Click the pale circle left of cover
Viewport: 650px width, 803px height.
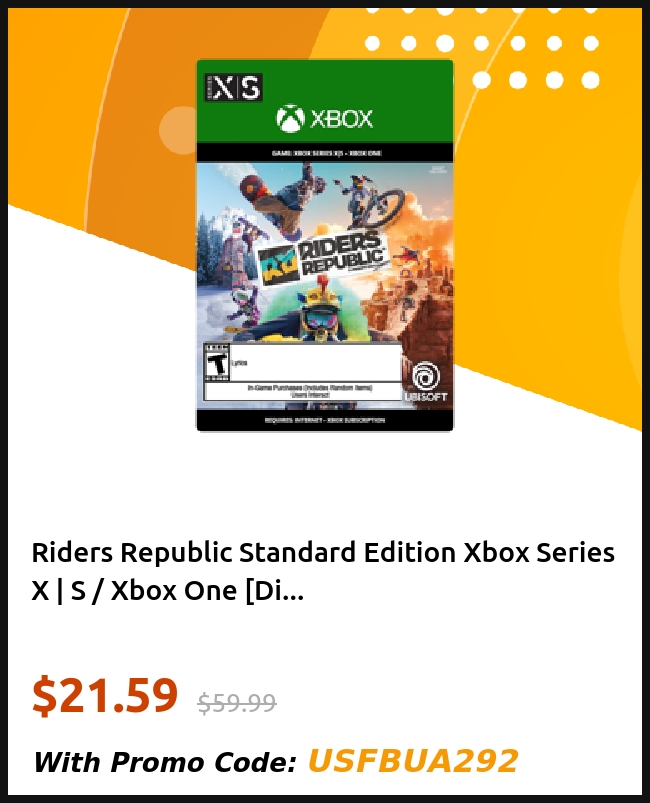[178, 128]
